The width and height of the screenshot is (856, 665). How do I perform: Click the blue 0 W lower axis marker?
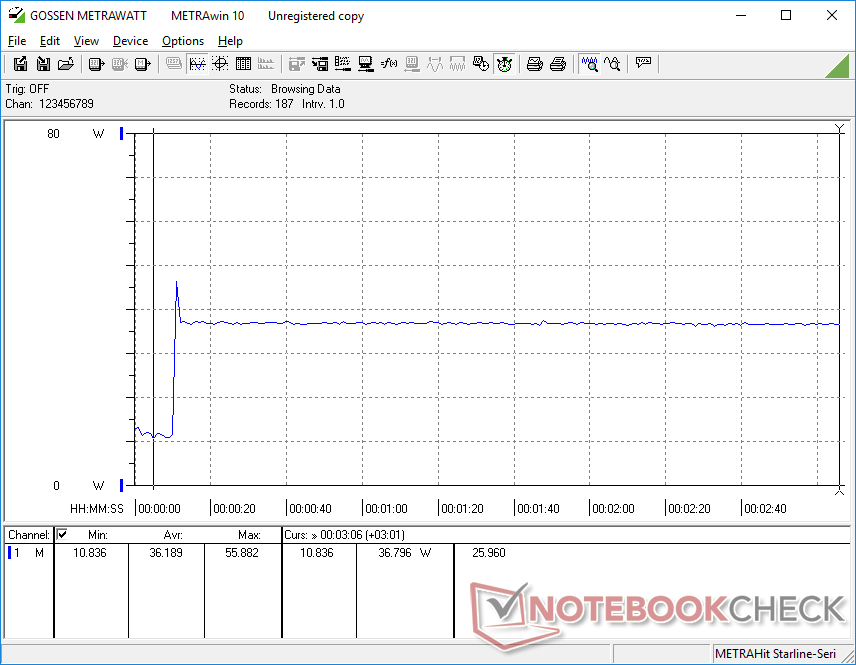pos(122,485)
